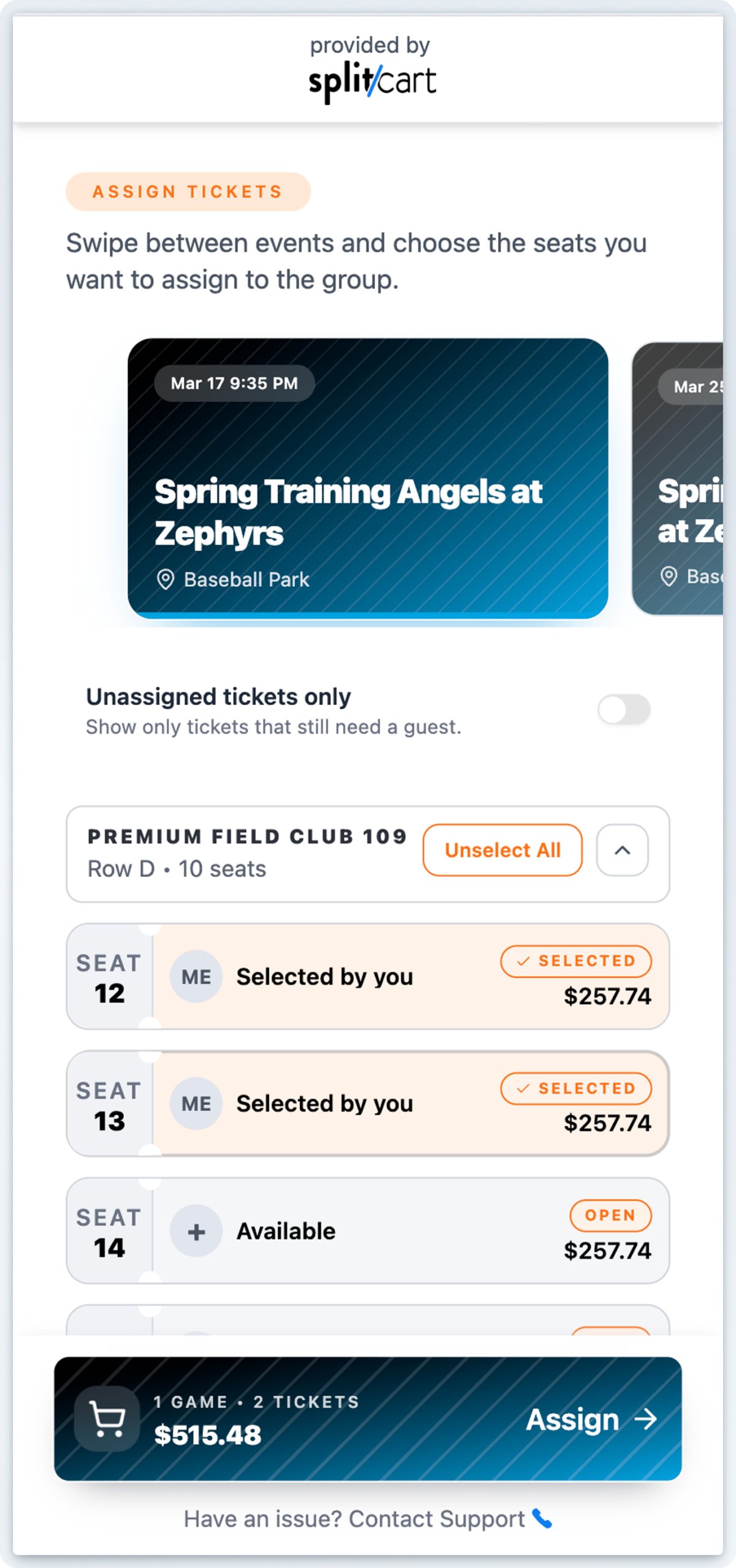The height and width of the screenshot is (1568, 736).
Task: Open the Mar 17 Spring Training event card
Action: (x=368, y=478)
